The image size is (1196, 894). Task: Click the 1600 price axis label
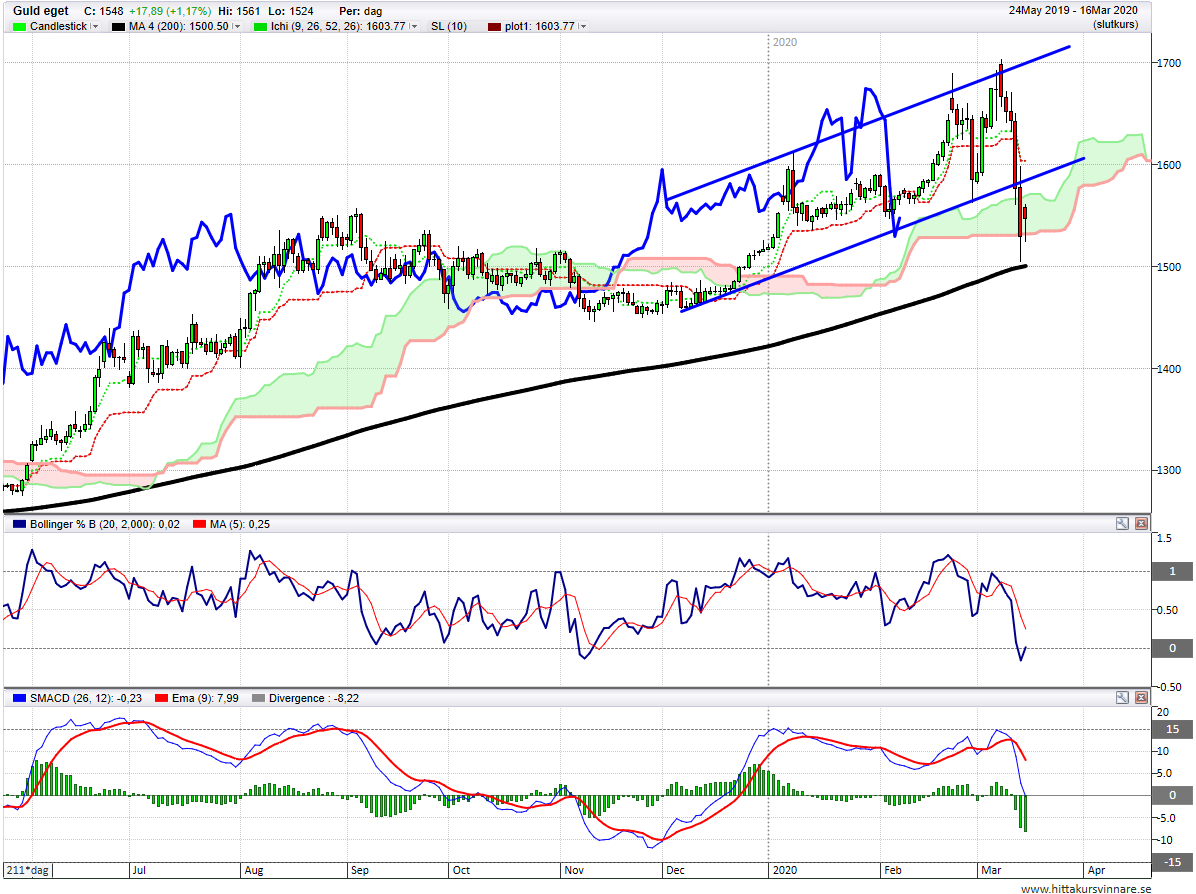(1169, 165)
